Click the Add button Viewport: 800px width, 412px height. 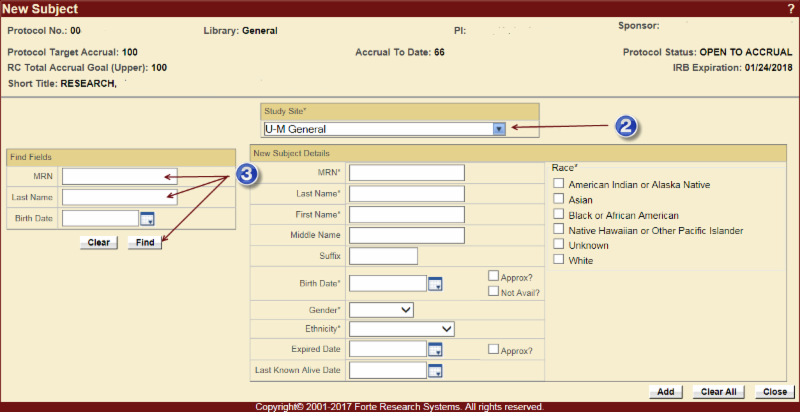[665, 391]
